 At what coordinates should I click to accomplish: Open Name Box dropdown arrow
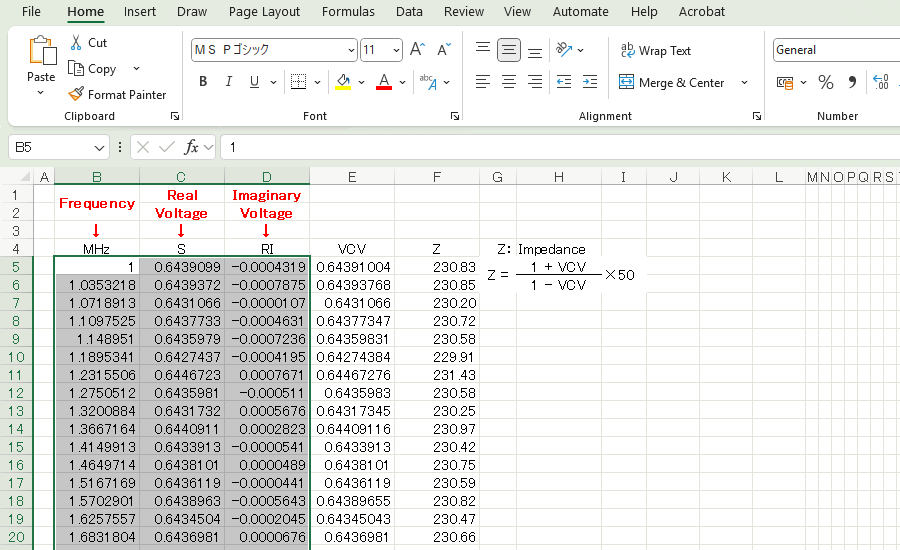[99, 148]
